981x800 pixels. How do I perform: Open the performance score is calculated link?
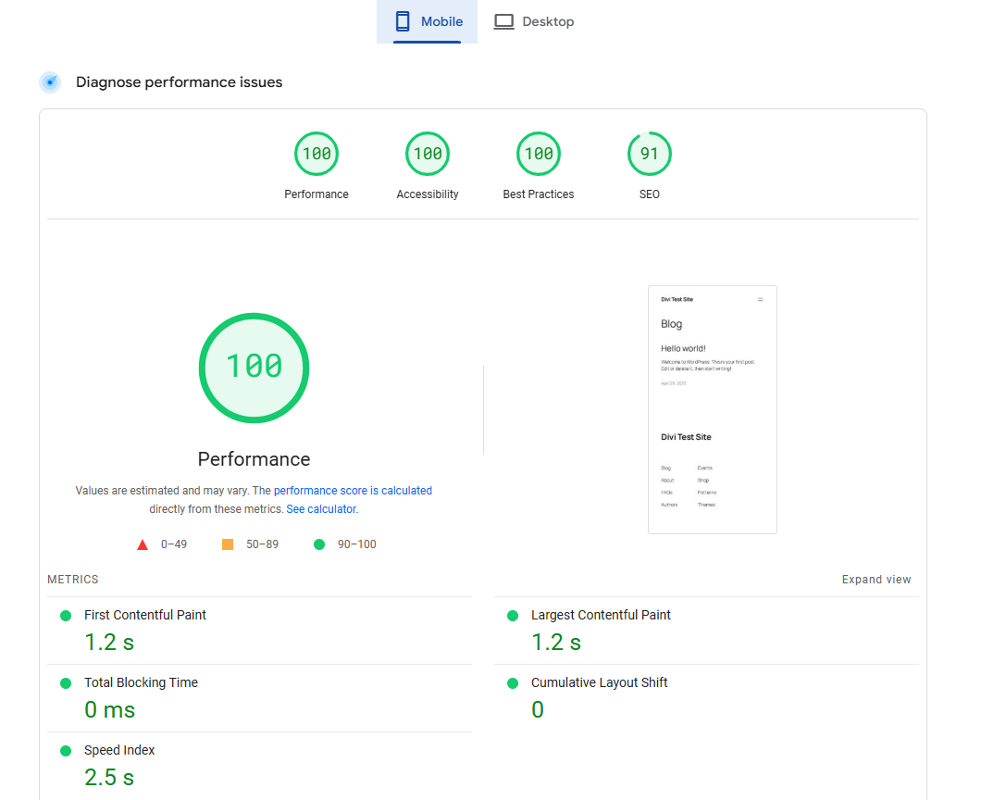pyautogui.click(x=352, y=491)
